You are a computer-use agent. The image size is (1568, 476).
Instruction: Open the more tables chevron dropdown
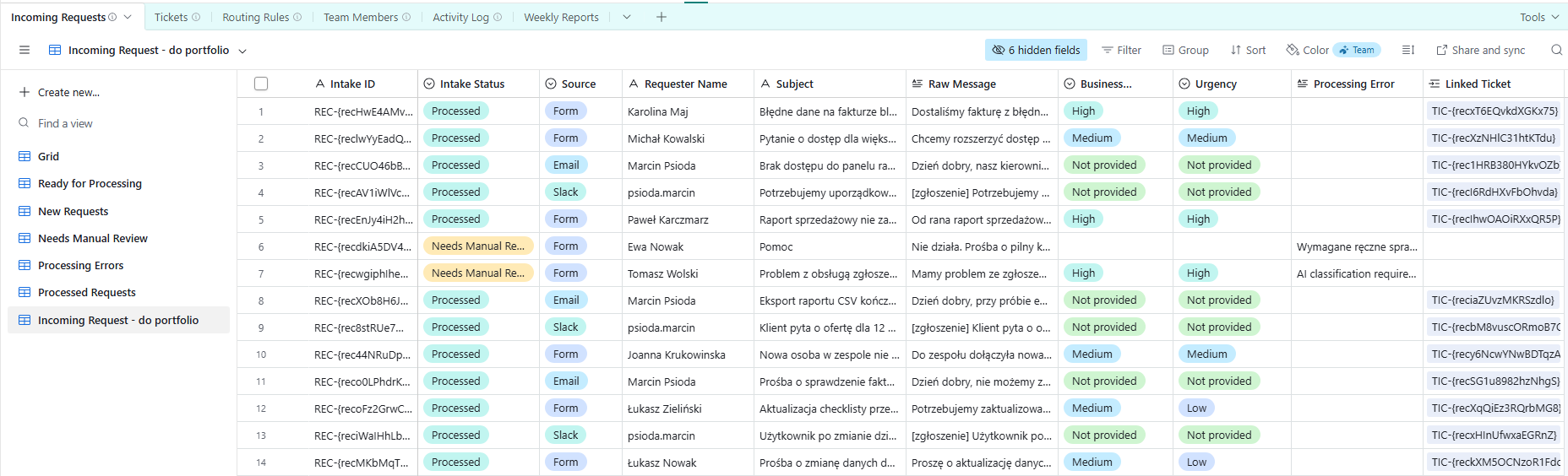pyautogui.click(x=627, y=17)
